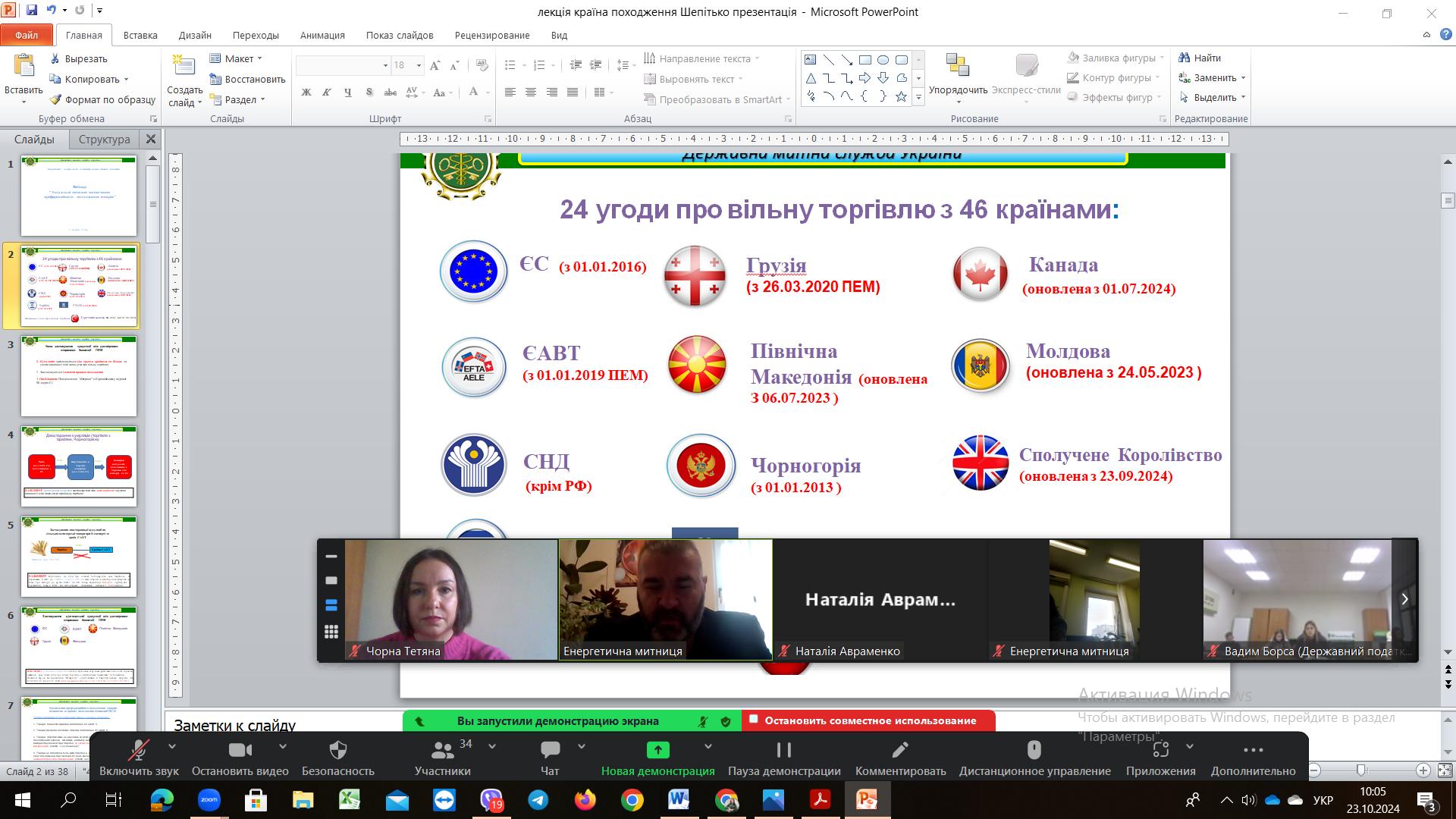Open font name combo box dropdown
1456x819 pixels.
pyautogui.click(x=385, y=65)
